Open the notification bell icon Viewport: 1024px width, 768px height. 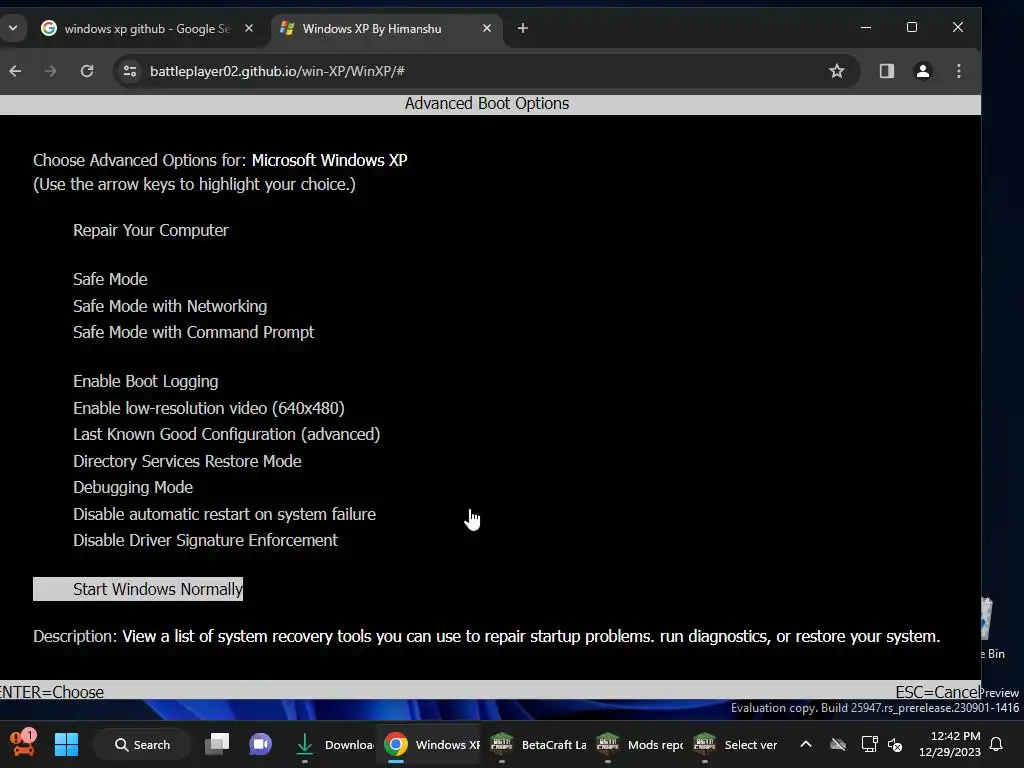click(x=997, y=744)
